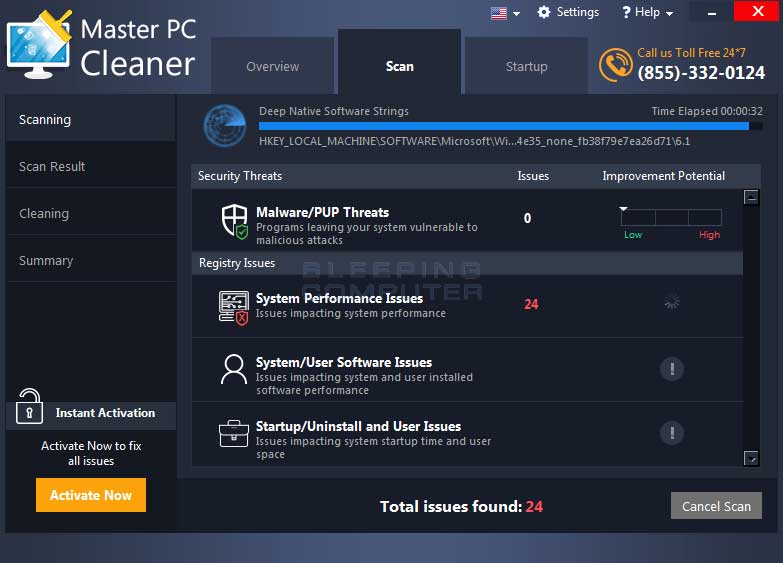
Task: Click 'Call us Toll Free 24*7' text
Action: (691, 52)
